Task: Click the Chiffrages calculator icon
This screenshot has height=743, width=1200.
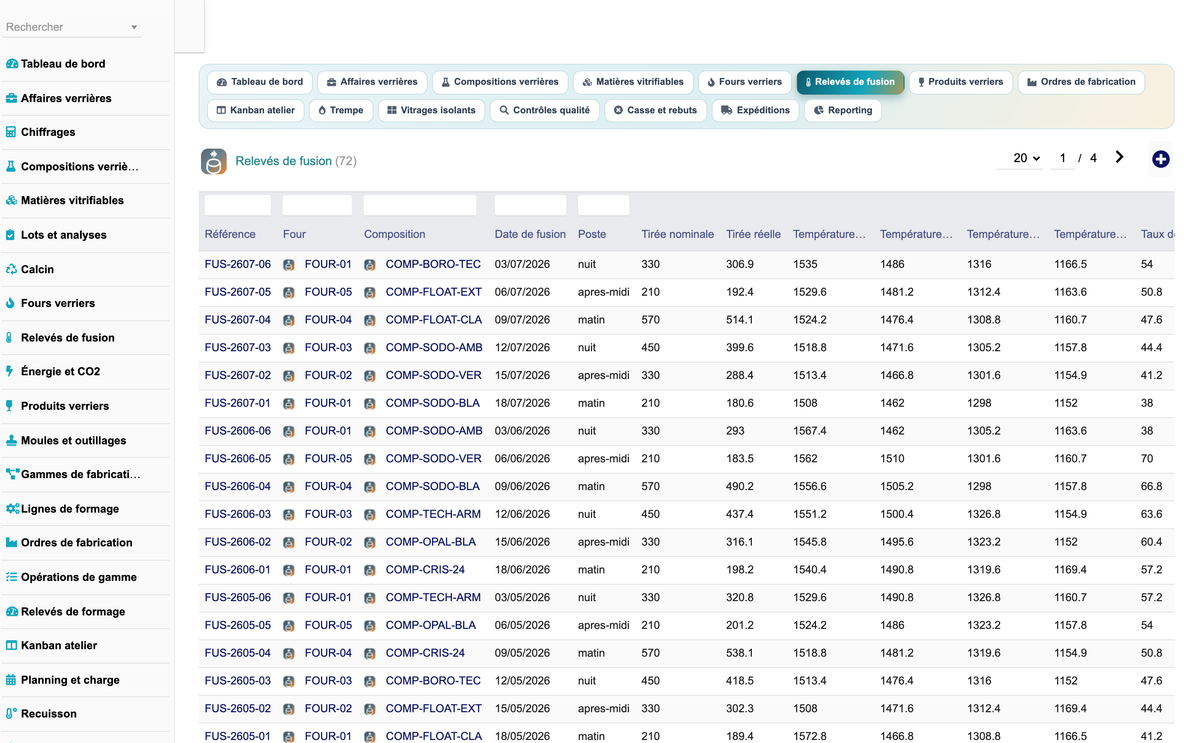Action: click(12, 132)
